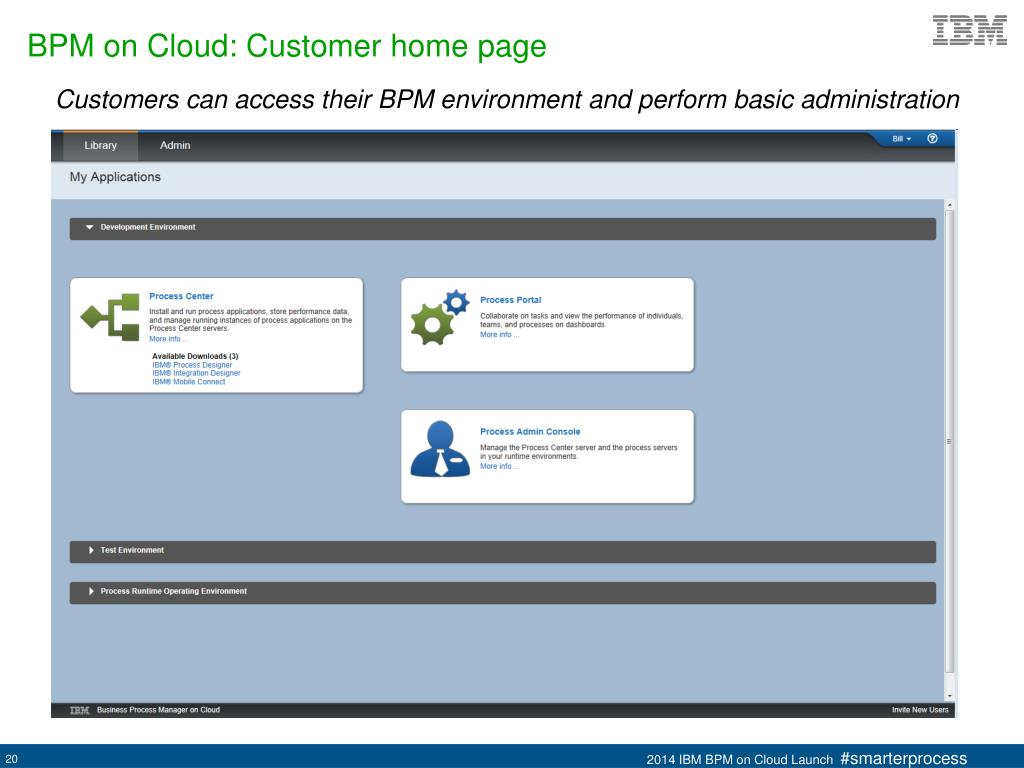The image size is (1024, 768).
Task: Click More info under Process Portal
Action: coord(499,334)
